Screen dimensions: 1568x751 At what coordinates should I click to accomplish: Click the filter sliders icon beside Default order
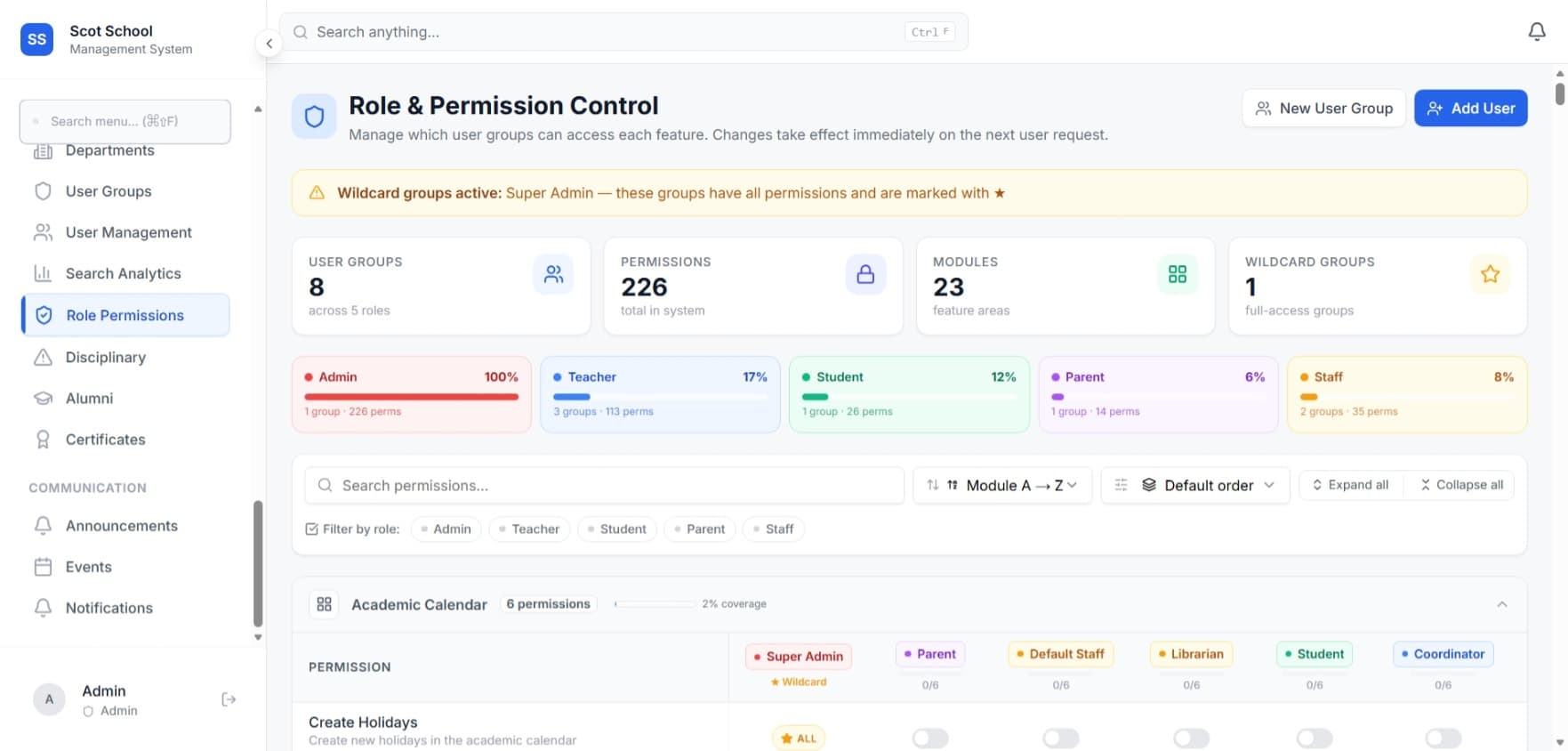(1121, 485)
